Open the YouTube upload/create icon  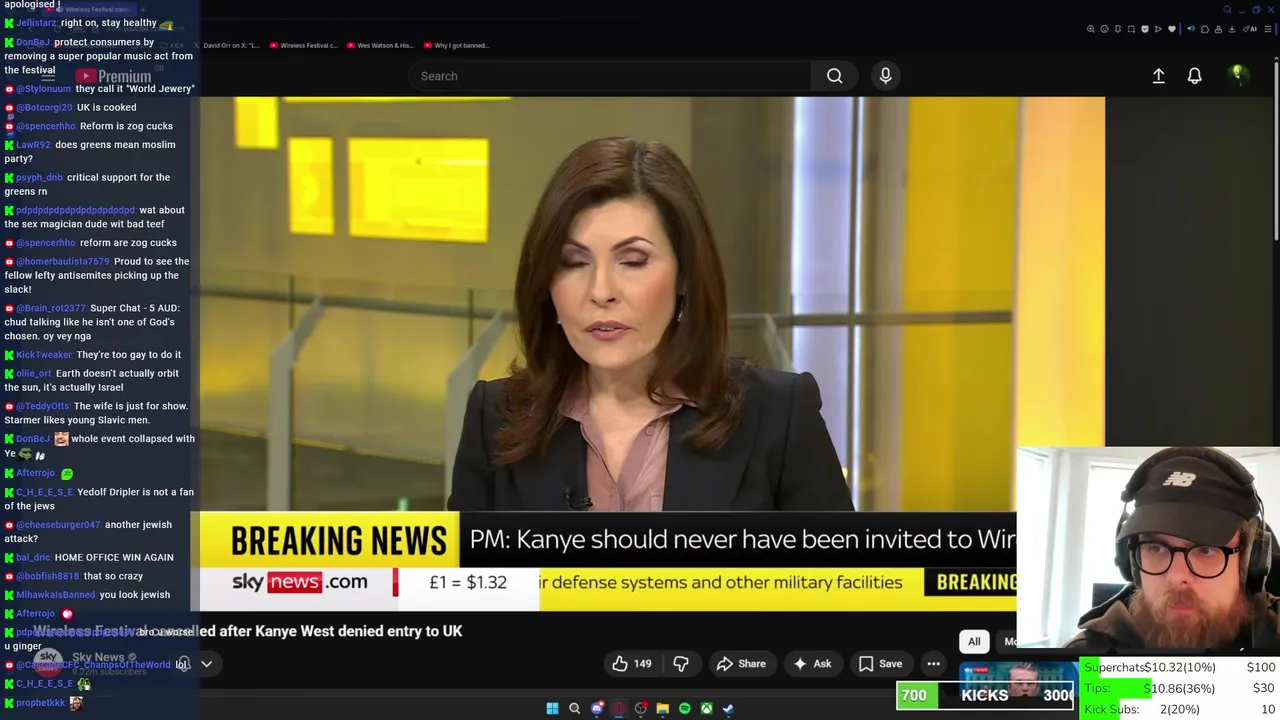(1158, 76)
